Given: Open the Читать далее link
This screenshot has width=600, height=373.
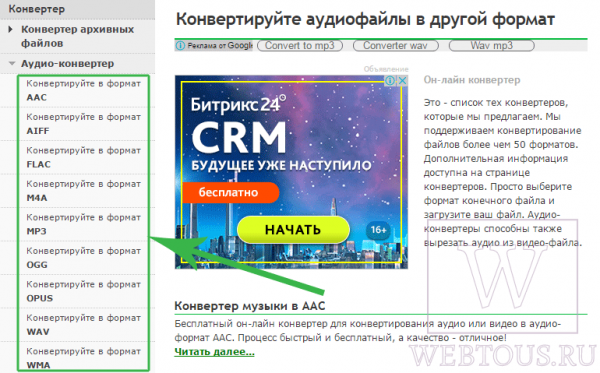Looking at the screenshot, I should (214, 352).
